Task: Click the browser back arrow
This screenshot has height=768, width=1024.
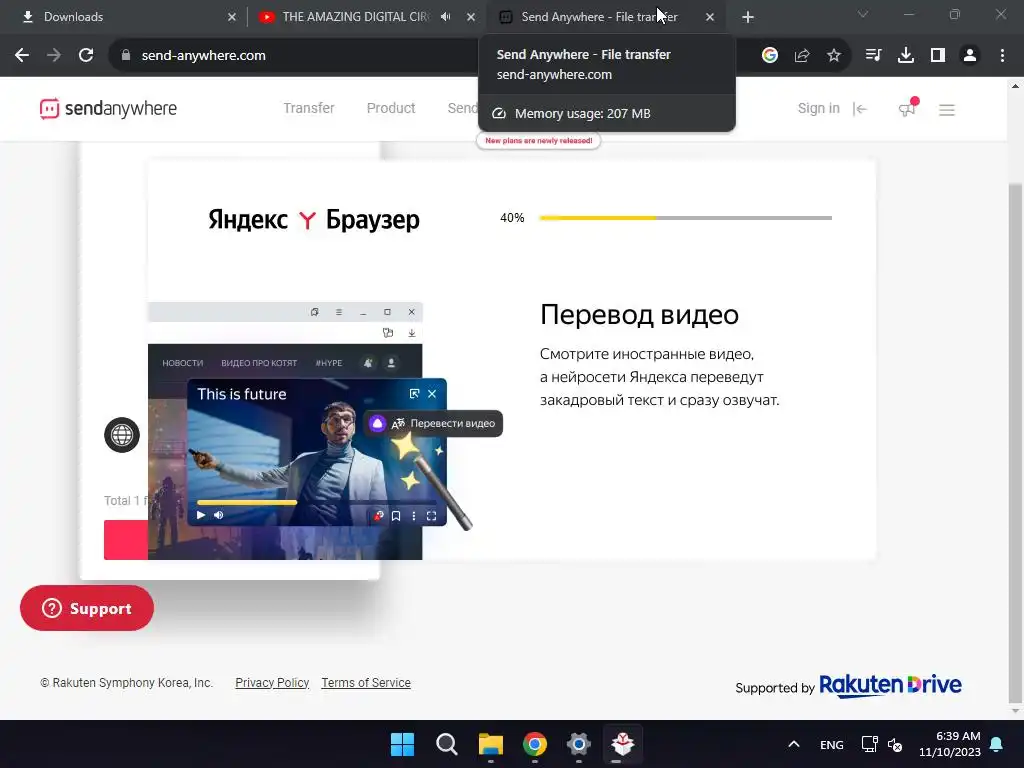Action: [x=22, y=56]
